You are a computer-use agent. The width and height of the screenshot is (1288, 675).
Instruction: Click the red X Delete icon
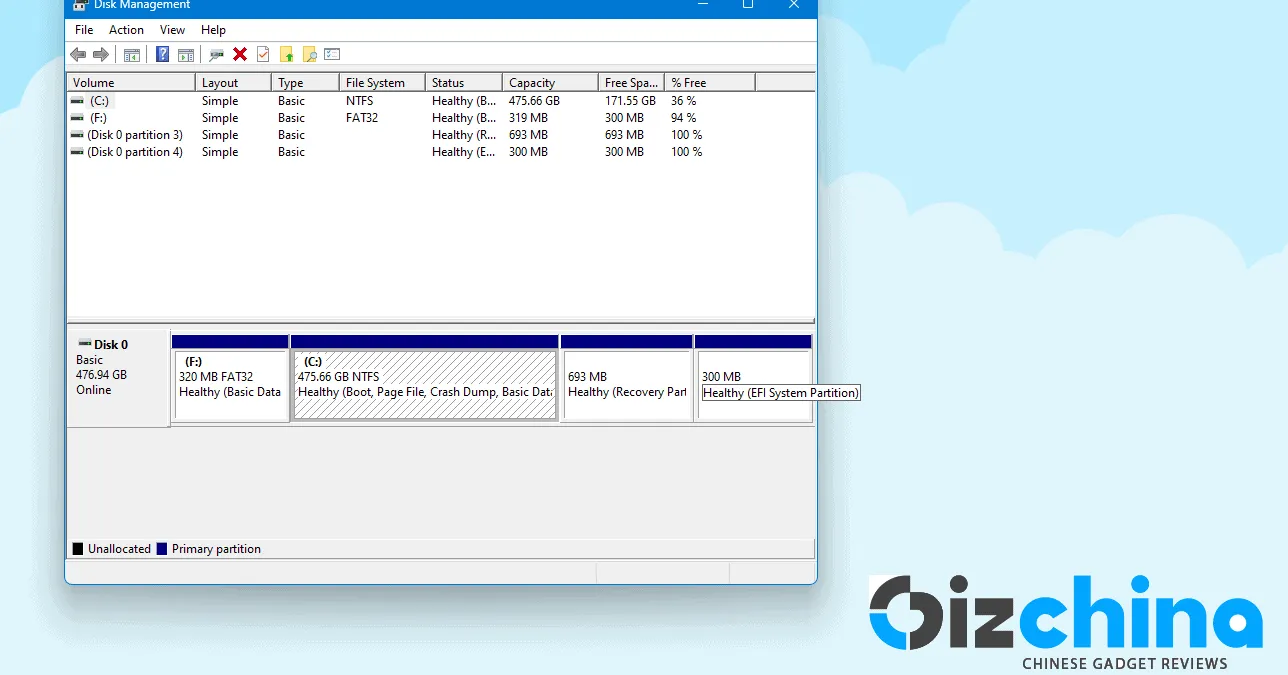pyautogui.click(x=240, y=55)
